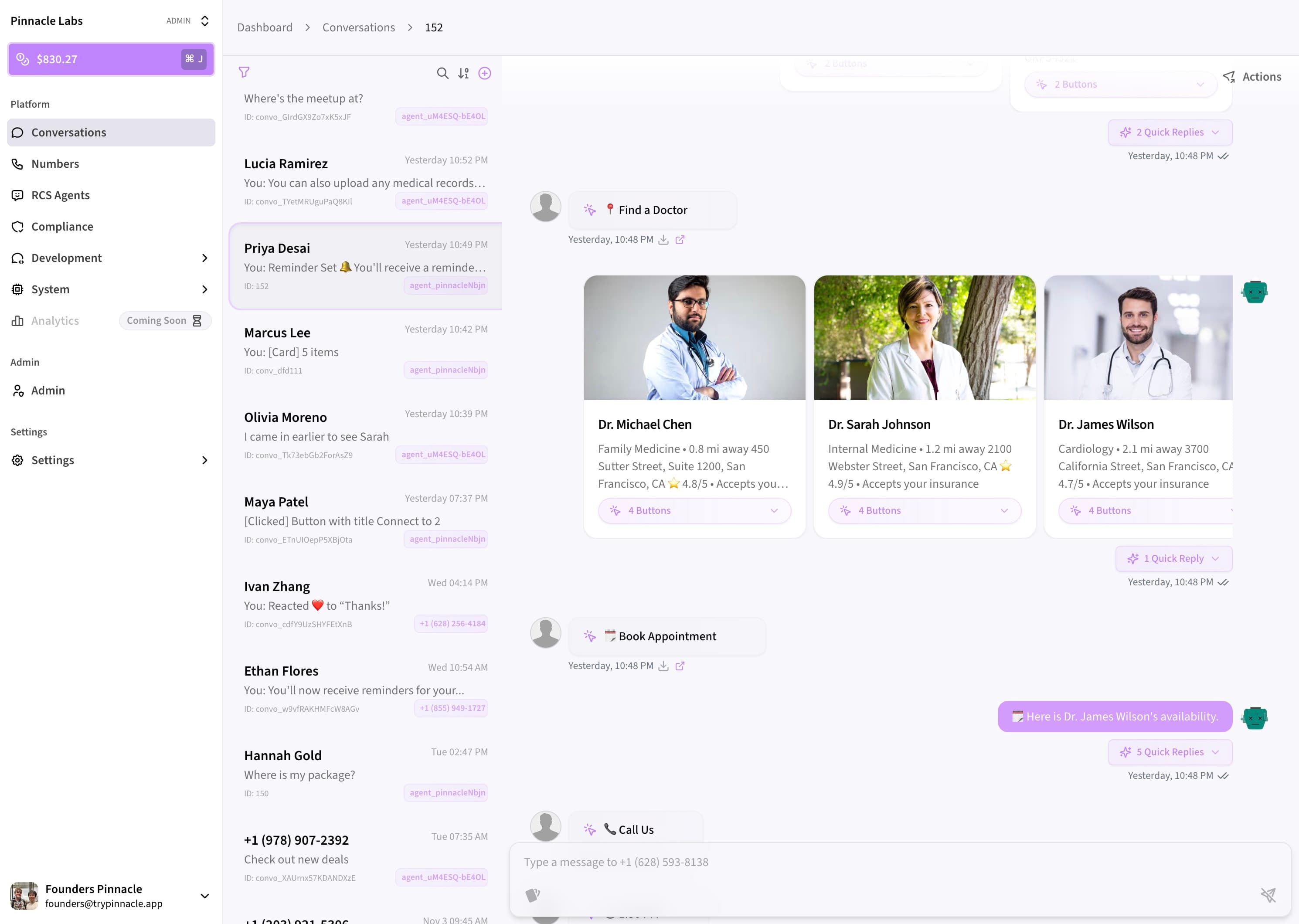Open external link icon under Book Appointment
1299x924 pixels.
680,666
